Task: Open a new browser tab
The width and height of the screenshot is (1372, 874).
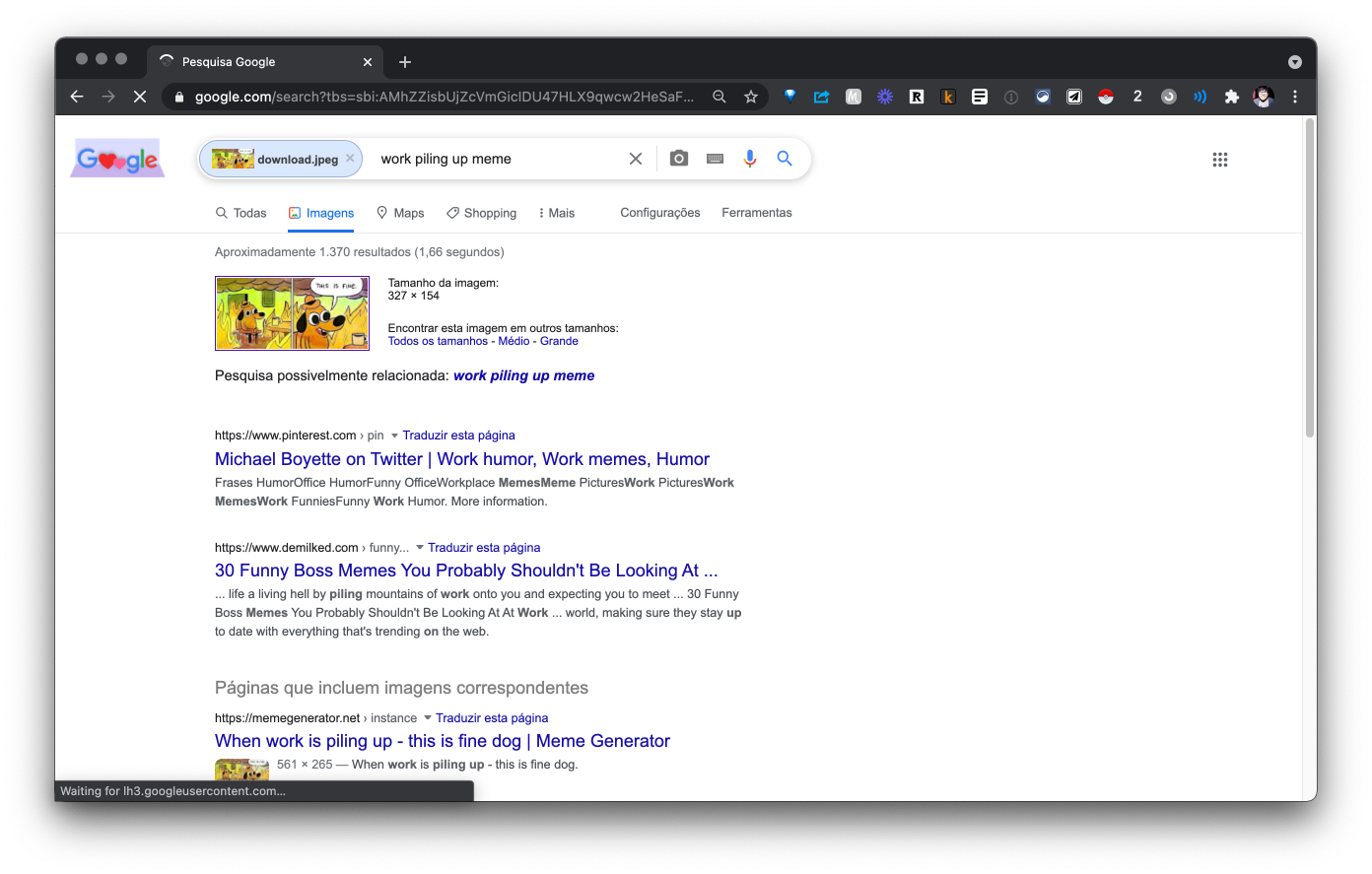Action: pyautogui.click(x=405, y=62)
